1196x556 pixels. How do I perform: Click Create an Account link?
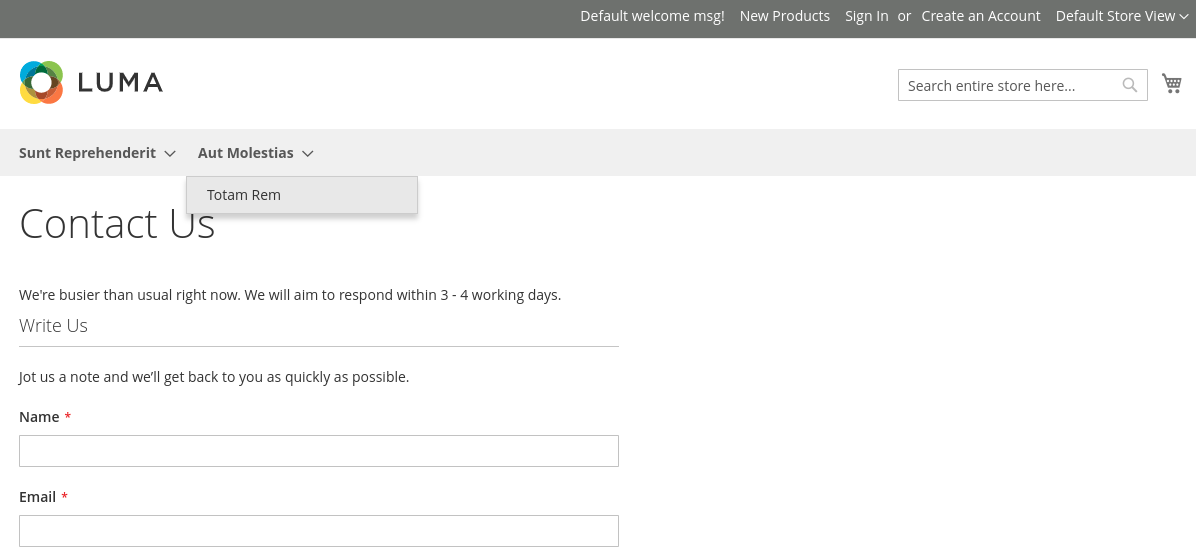click(x=980, y=16)
